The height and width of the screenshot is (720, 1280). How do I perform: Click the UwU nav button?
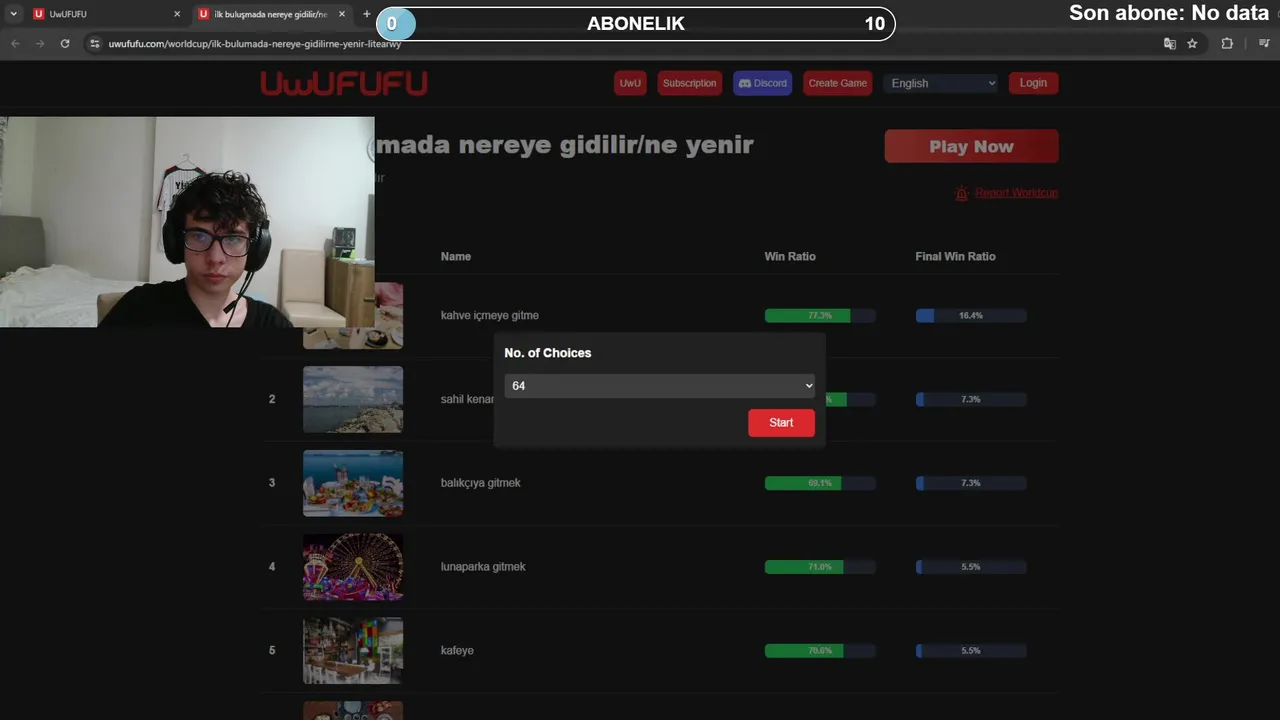630,83
